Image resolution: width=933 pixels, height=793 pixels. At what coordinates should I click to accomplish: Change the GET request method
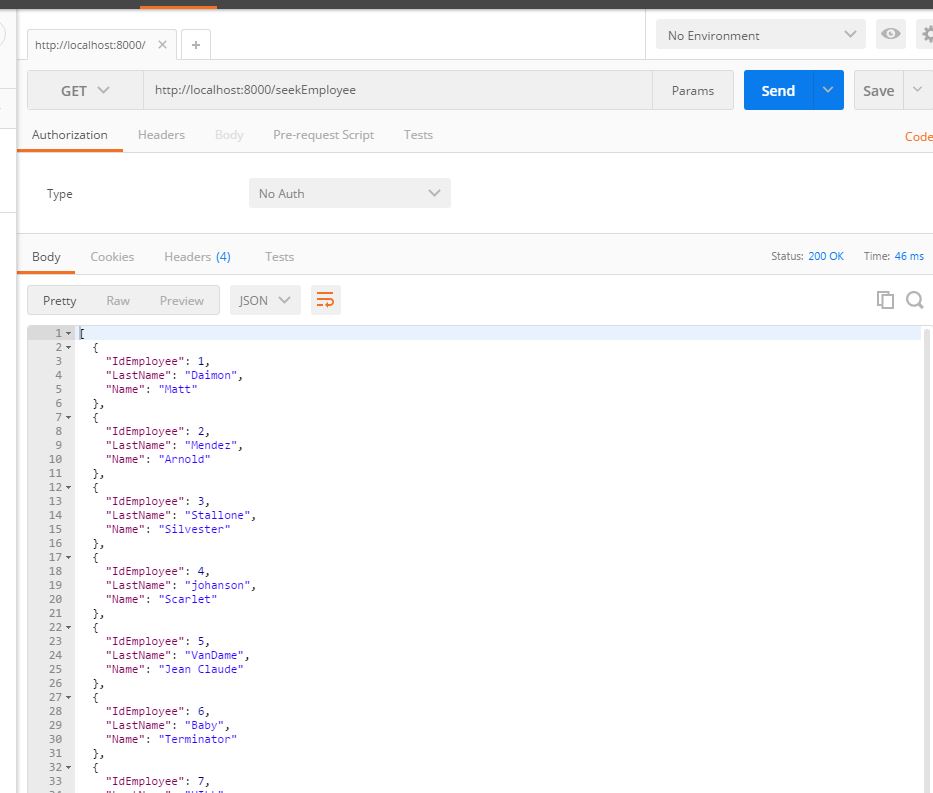point(85,90)
